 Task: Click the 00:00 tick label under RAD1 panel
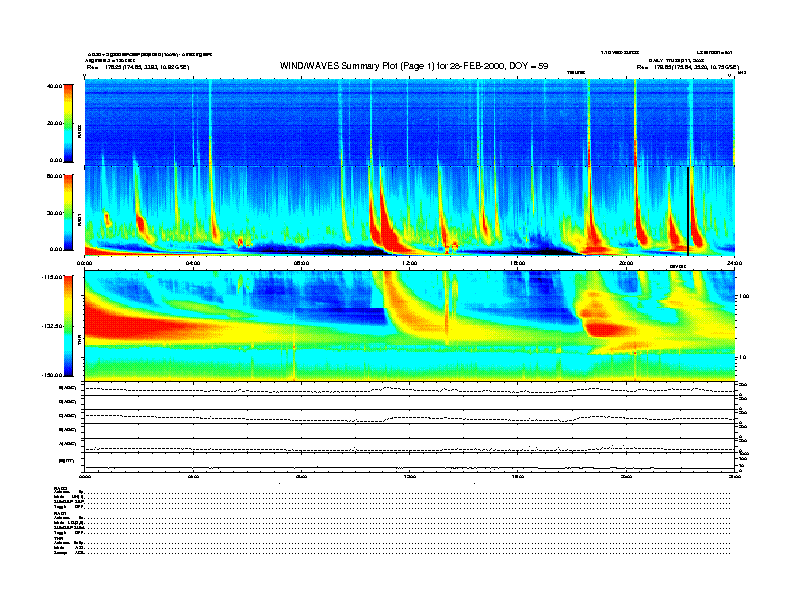[84, 263]
